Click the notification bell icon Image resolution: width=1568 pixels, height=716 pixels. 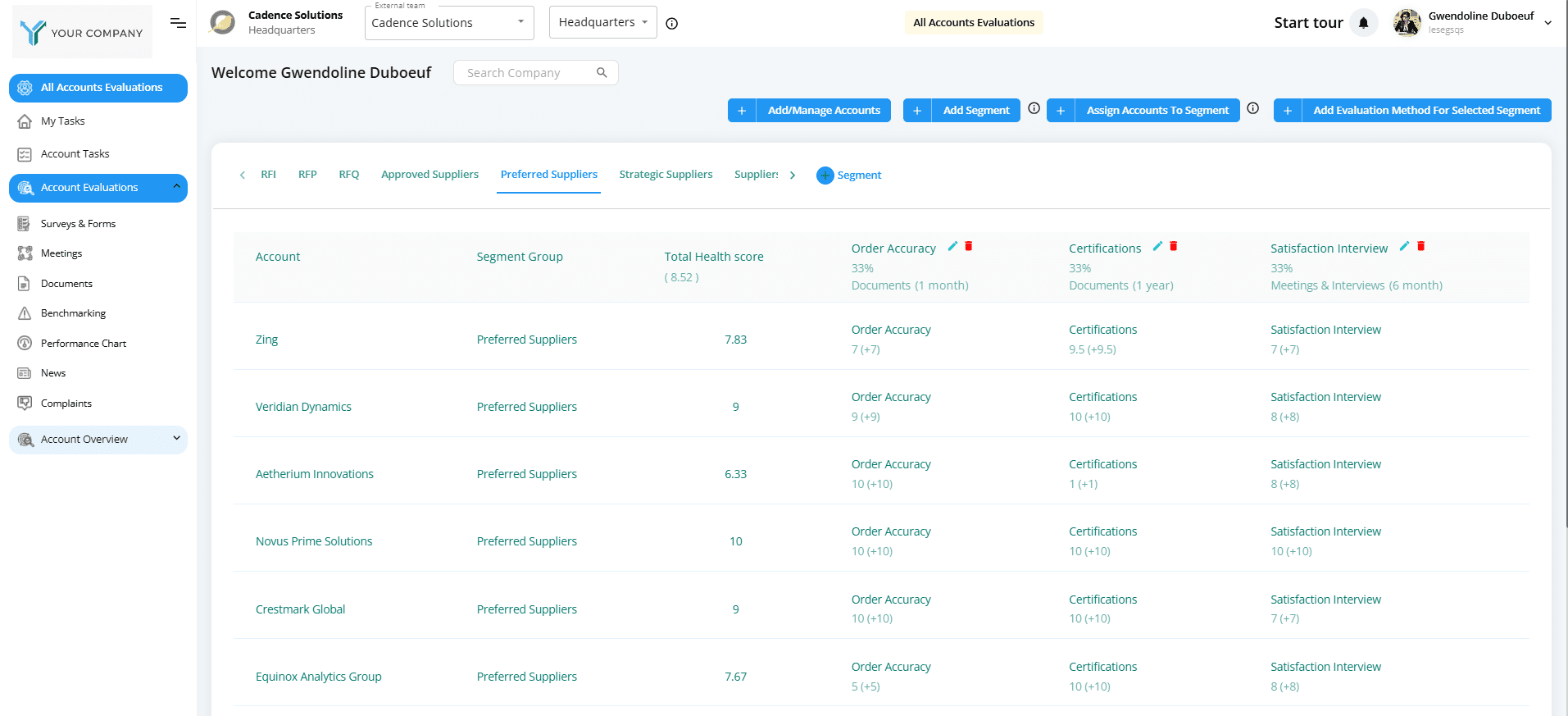1363,23
